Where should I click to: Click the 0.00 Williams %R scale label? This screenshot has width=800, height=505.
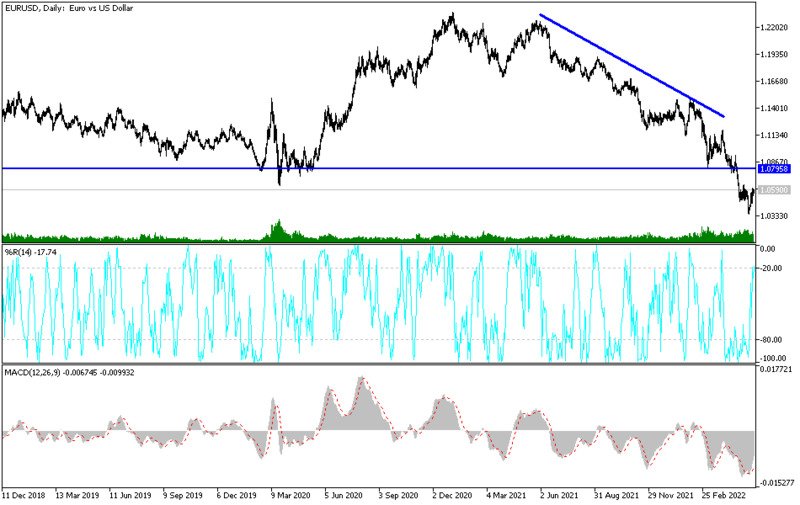click(768, 249)
